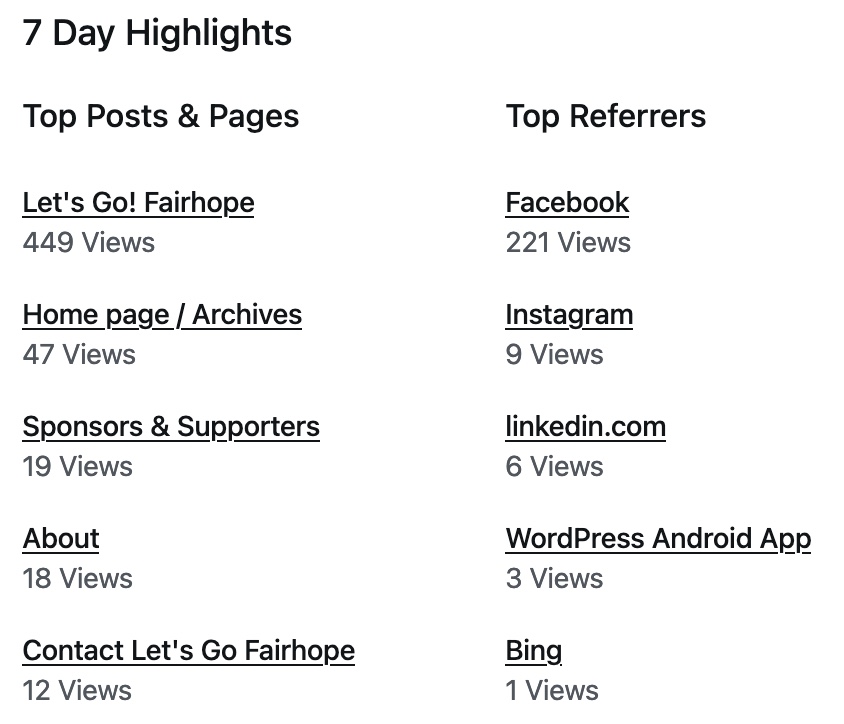844x724 pixels.
Task: Open the Sponsors & Supporters page link
Action: click(171, 427)
